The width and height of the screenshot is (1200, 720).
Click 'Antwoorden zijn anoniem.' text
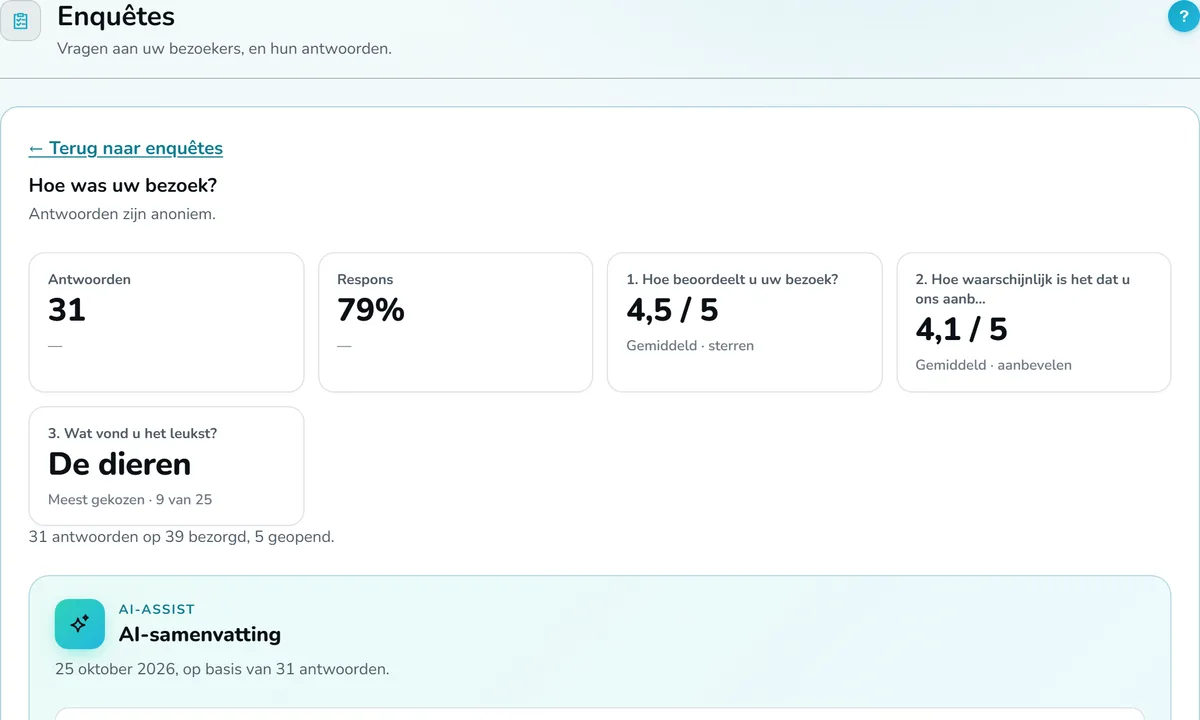122,214
